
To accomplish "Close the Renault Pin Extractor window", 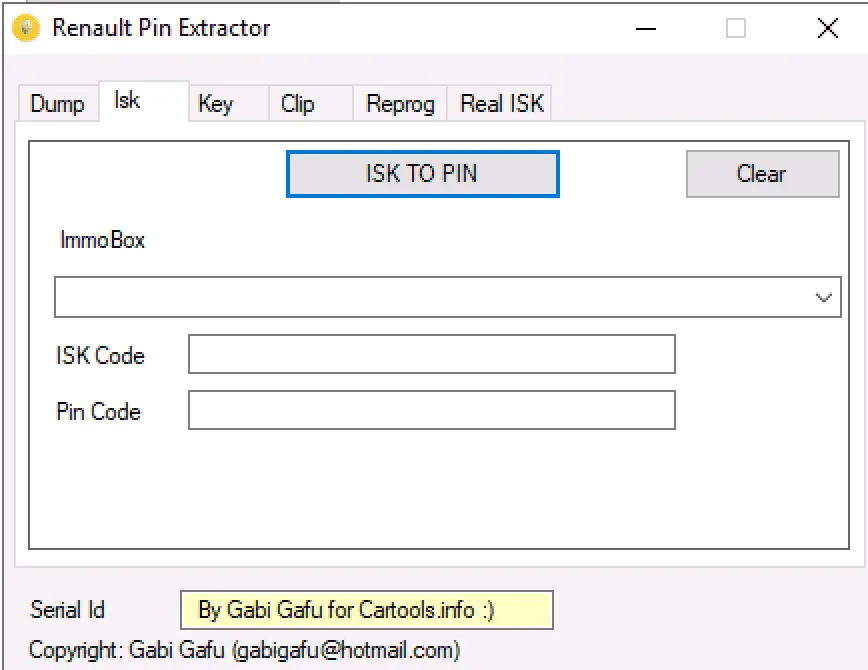I will tap(828, 28).
